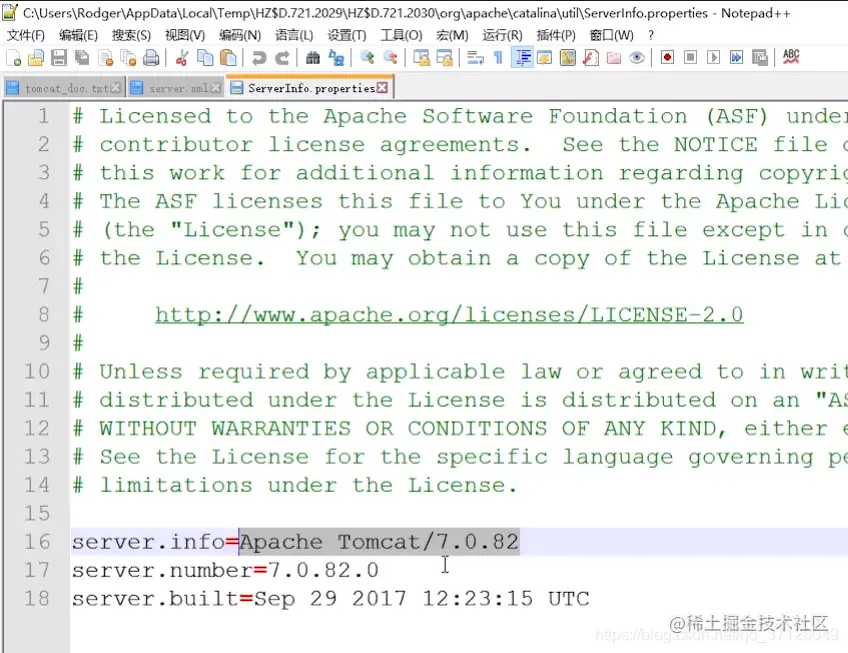Screen dimensions: 848x653
Task: Zoom out with magnifier minus icon
Action: (390, 58)
